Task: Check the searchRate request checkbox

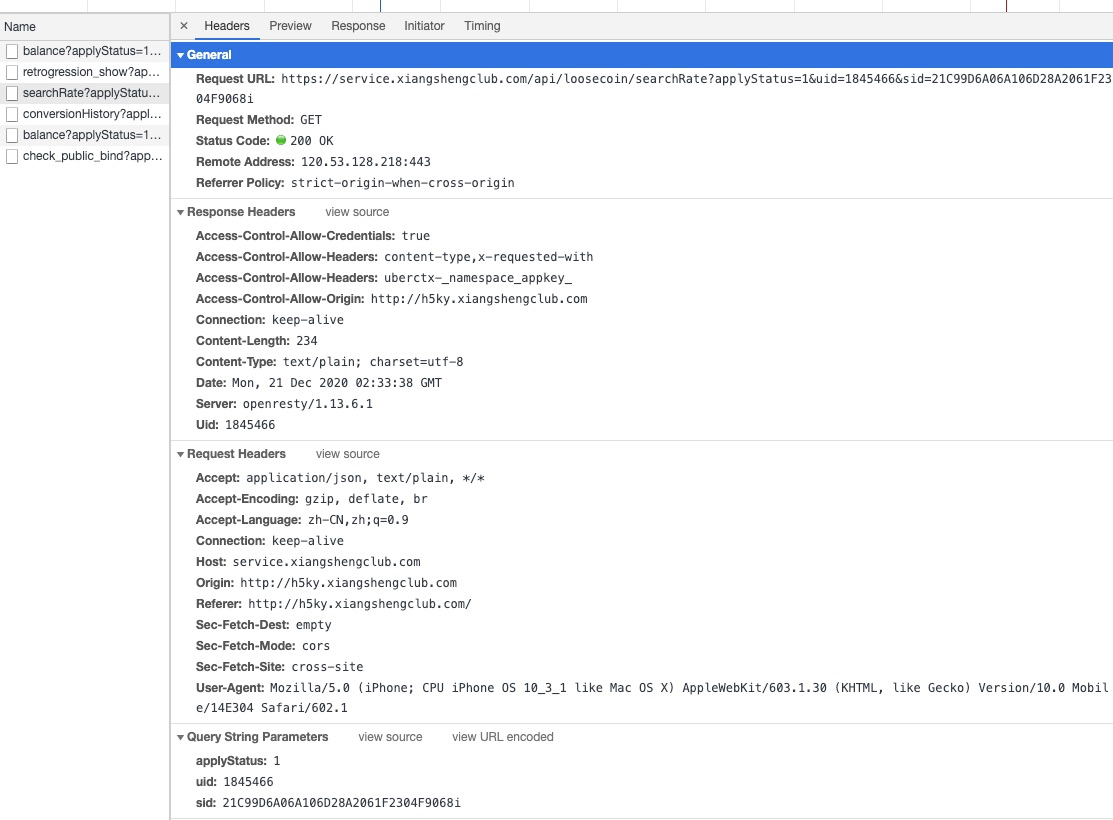Action: coord(13,93)
